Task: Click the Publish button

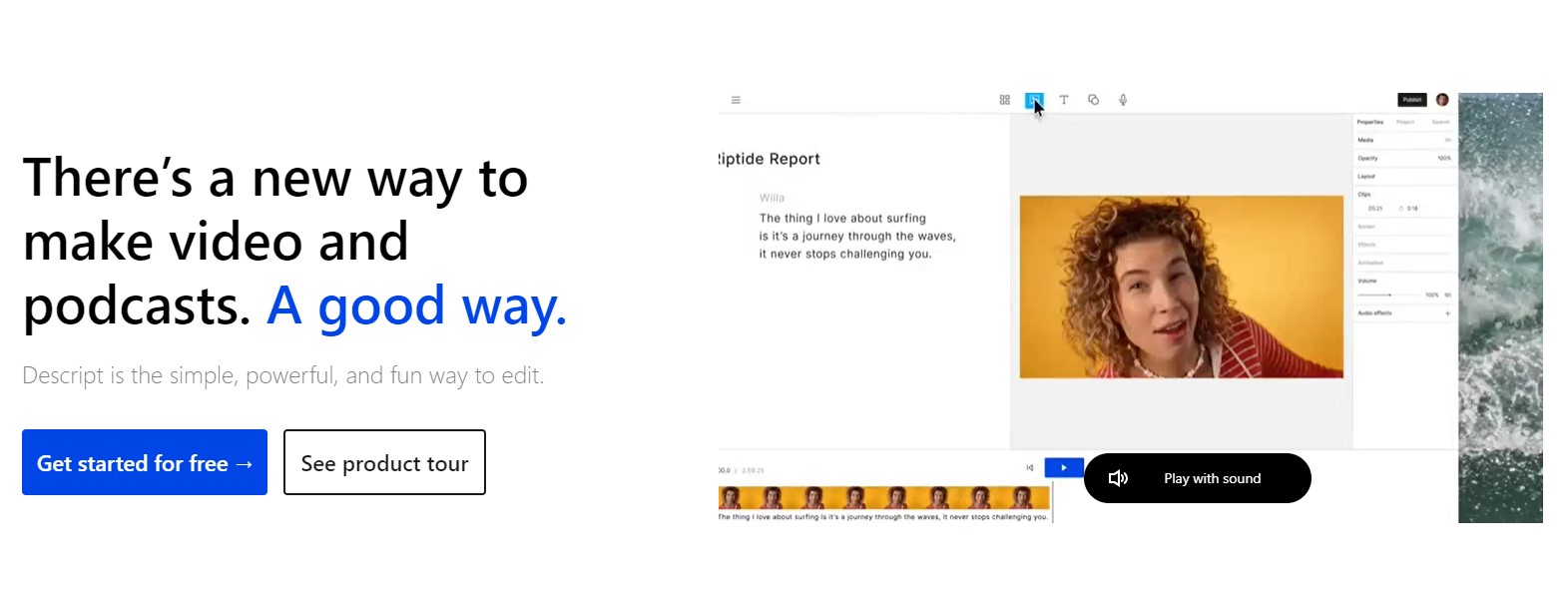Action: coord(1412,100)
